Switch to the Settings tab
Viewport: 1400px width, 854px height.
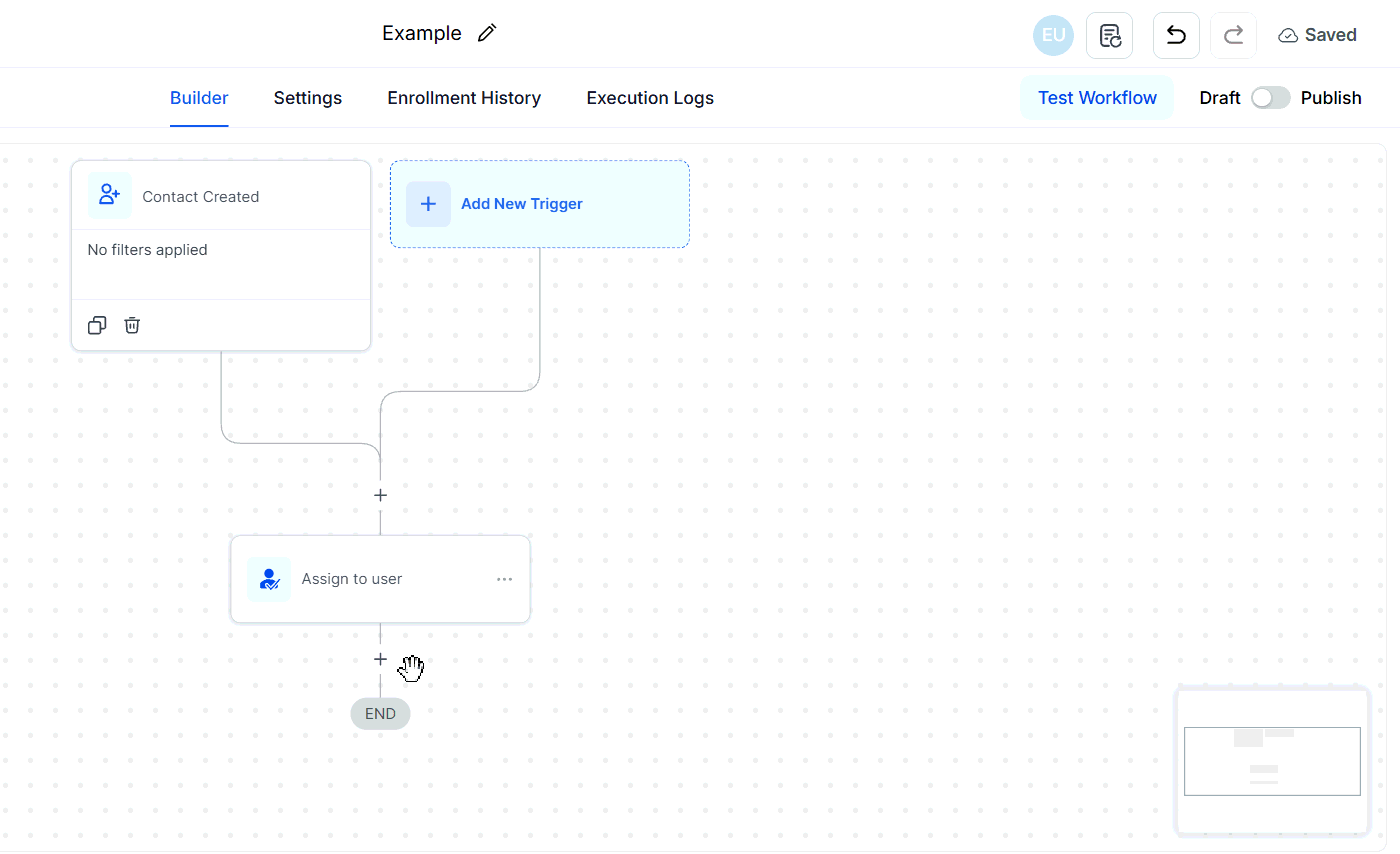[307, 97]
